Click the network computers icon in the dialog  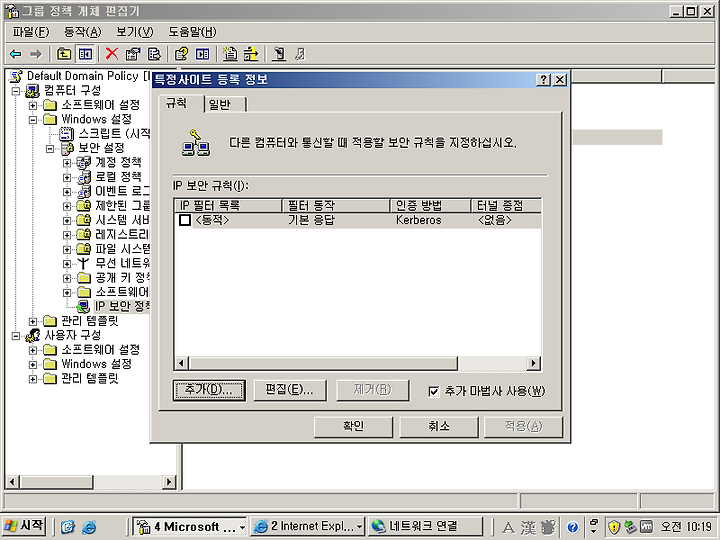pos(196,143)
